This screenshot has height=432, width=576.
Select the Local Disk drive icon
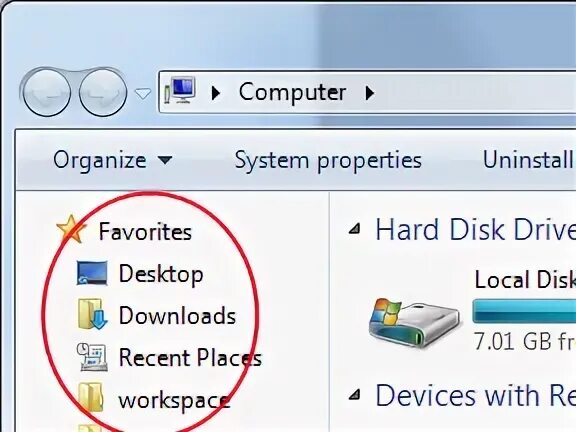(x=414, y=323)
